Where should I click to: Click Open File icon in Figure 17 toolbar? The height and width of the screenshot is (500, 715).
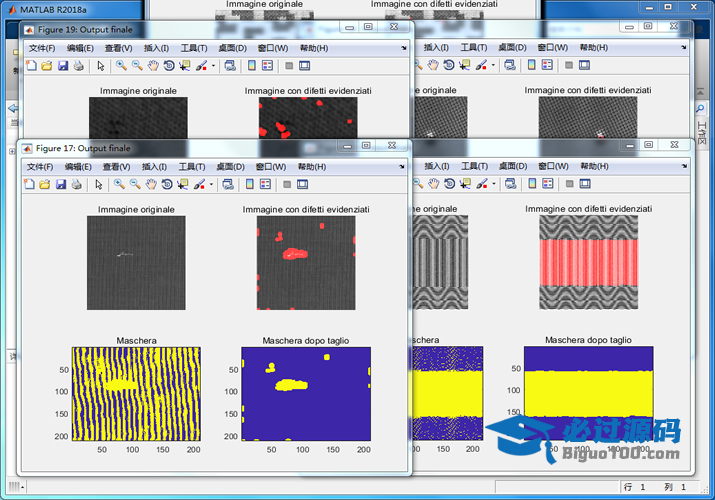(x=46, y=184)
